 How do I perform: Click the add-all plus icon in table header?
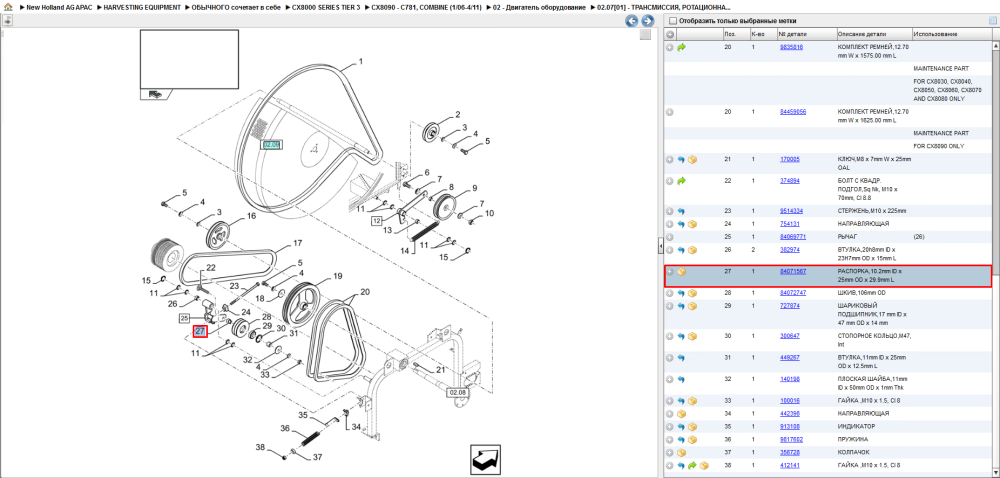[670, 33]
